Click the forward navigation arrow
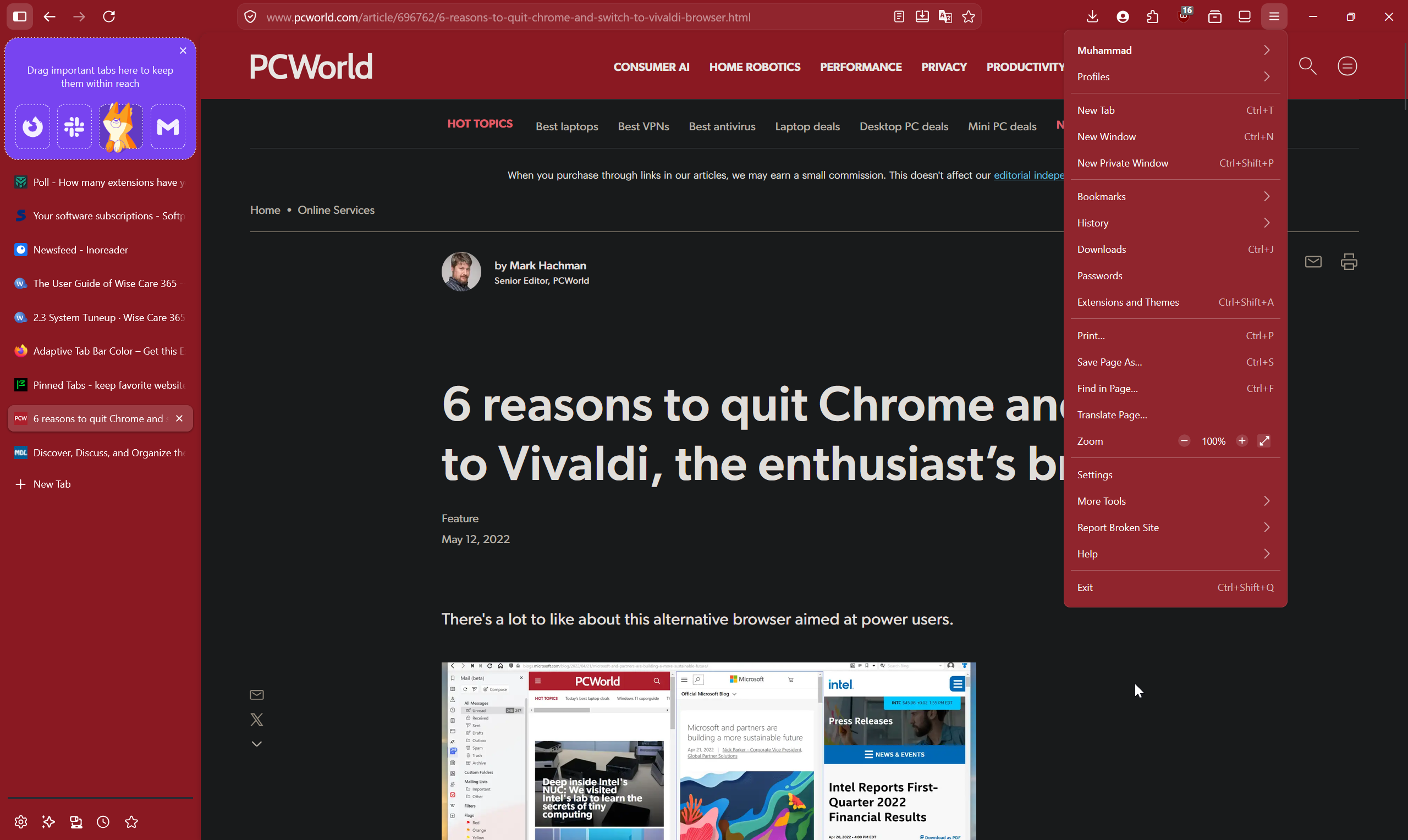The width and height of the screenshot is (1408, 840). (79, 17)
